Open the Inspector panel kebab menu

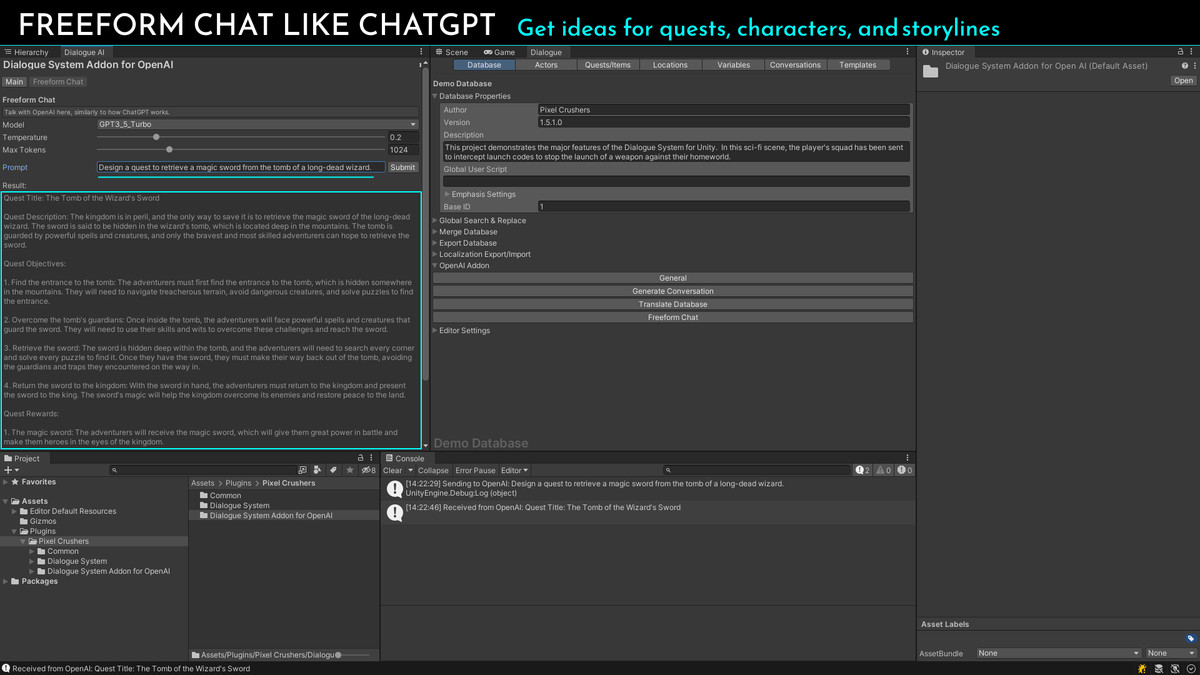1192,52
